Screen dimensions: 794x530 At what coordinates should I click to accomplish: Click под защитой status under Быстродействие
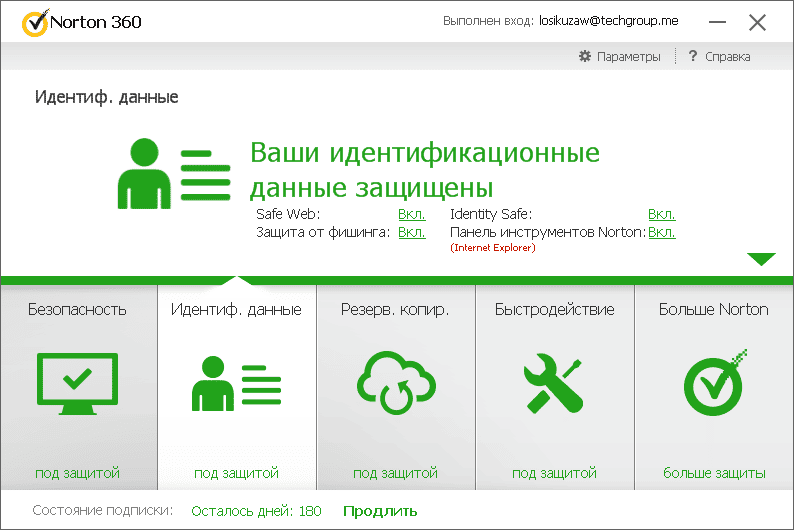pyautogui.click(x=554, y=473)
